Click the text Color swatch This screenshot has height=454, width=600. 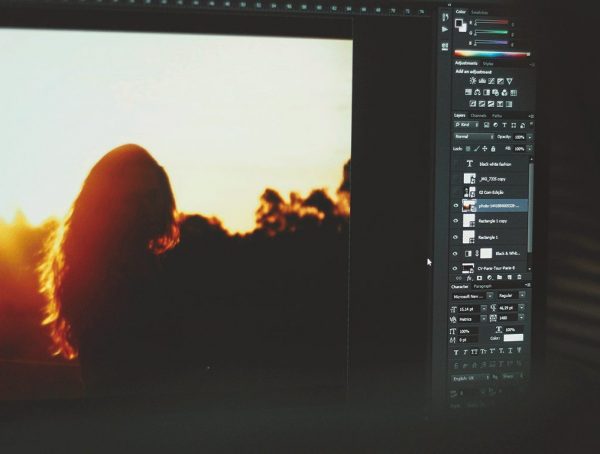click(513, 338)
